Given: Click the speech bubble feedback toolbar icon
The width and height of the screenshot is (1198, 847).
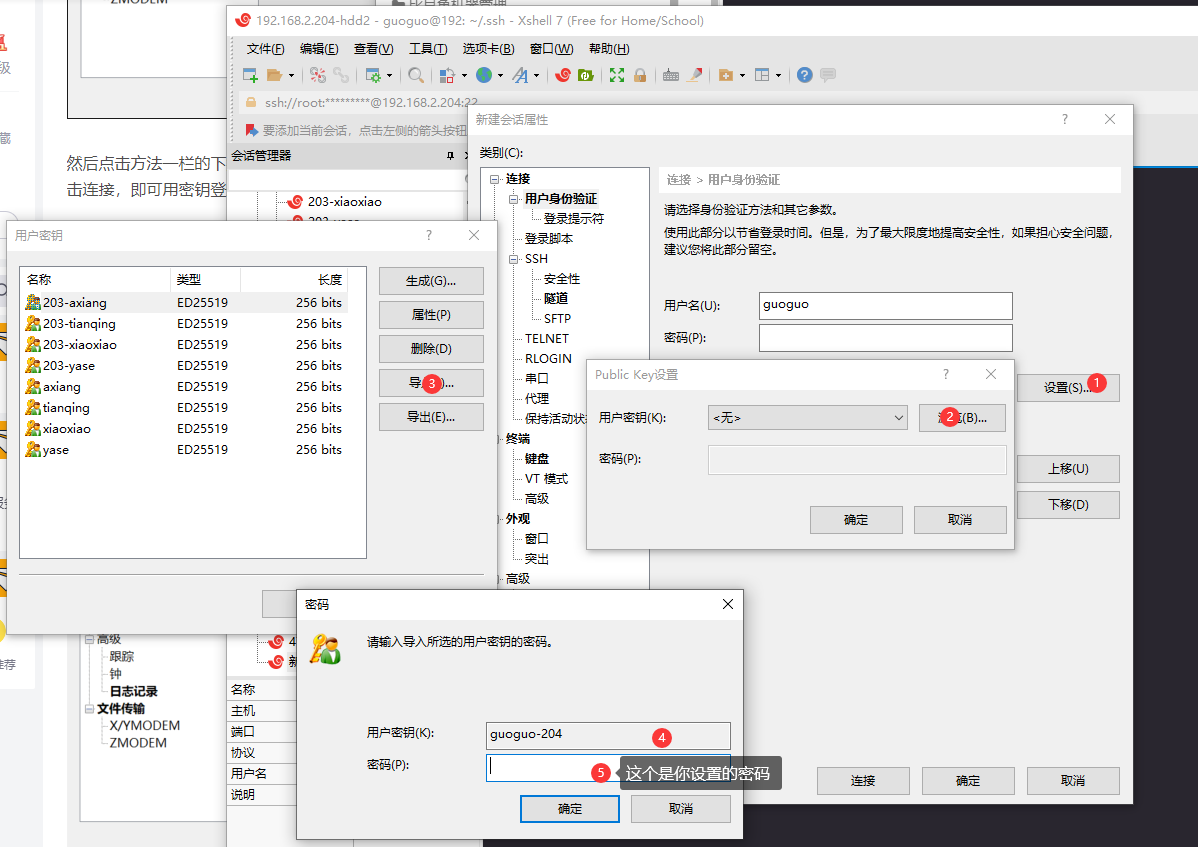Looking at the screenshot, I should click(828, 75).
